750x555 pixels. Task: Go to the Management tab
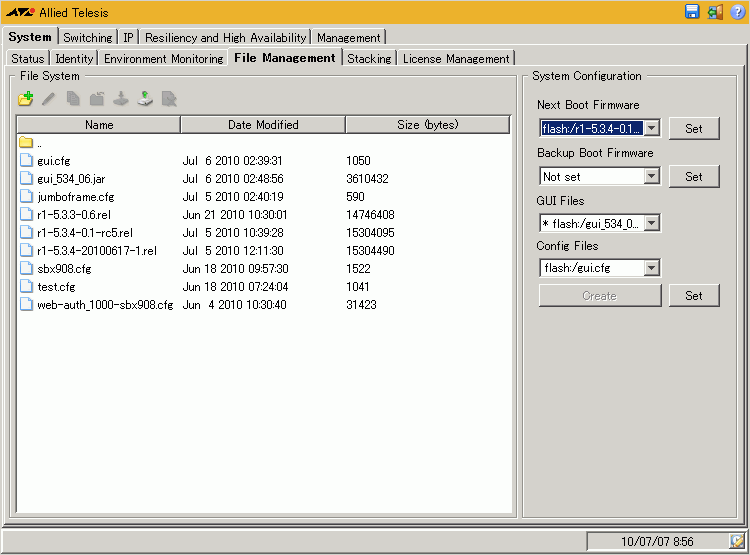349,37
